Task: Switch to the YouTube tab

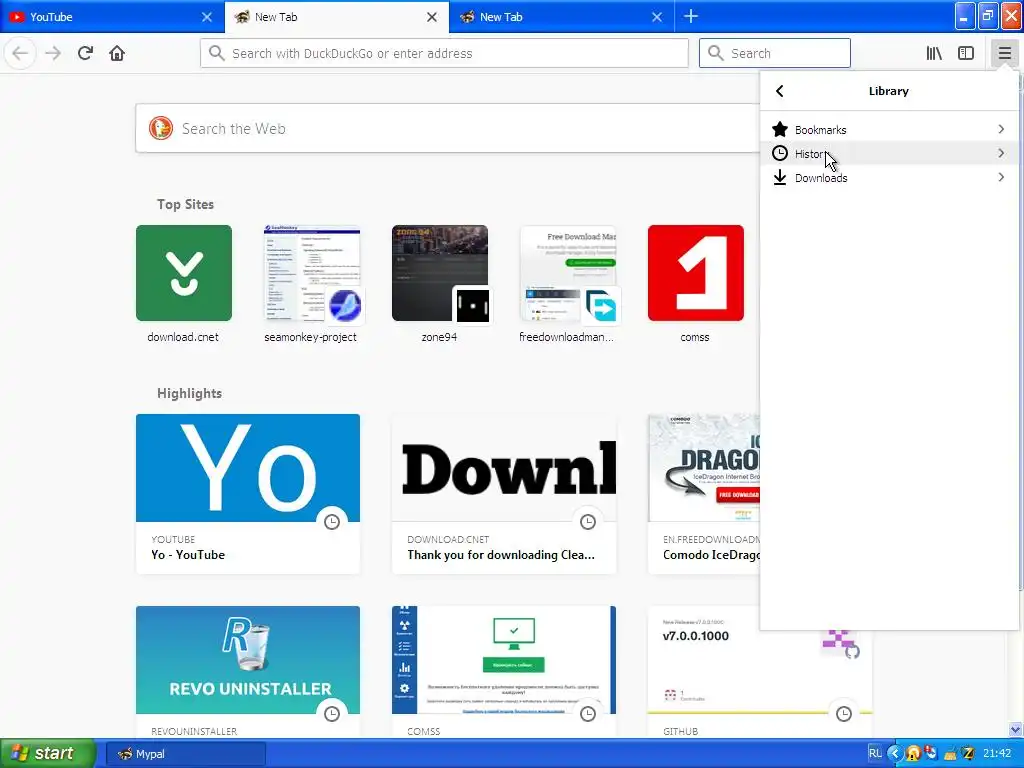Action: tap(112, 17)
